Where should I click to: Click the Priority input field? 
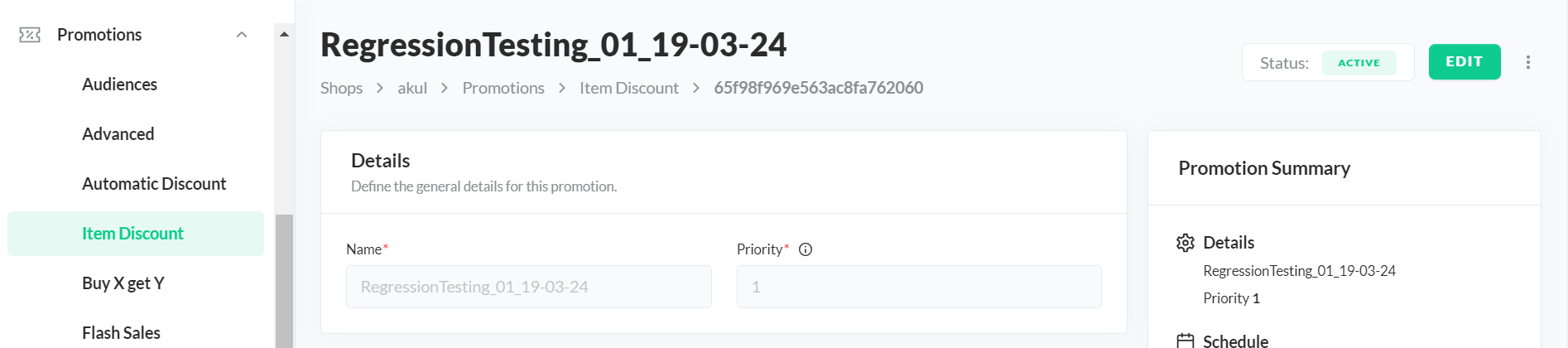coord(919,287)
